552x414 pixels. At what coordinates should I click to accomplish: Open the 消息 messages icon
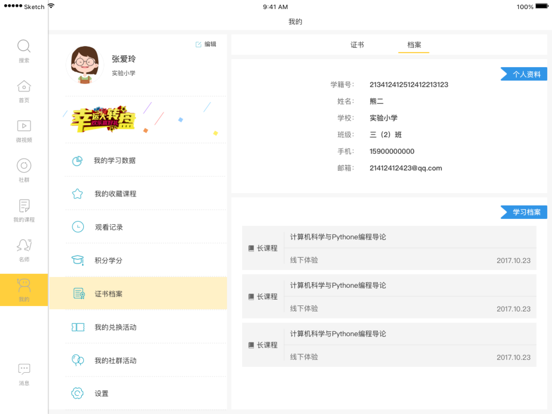click(24, 369)
